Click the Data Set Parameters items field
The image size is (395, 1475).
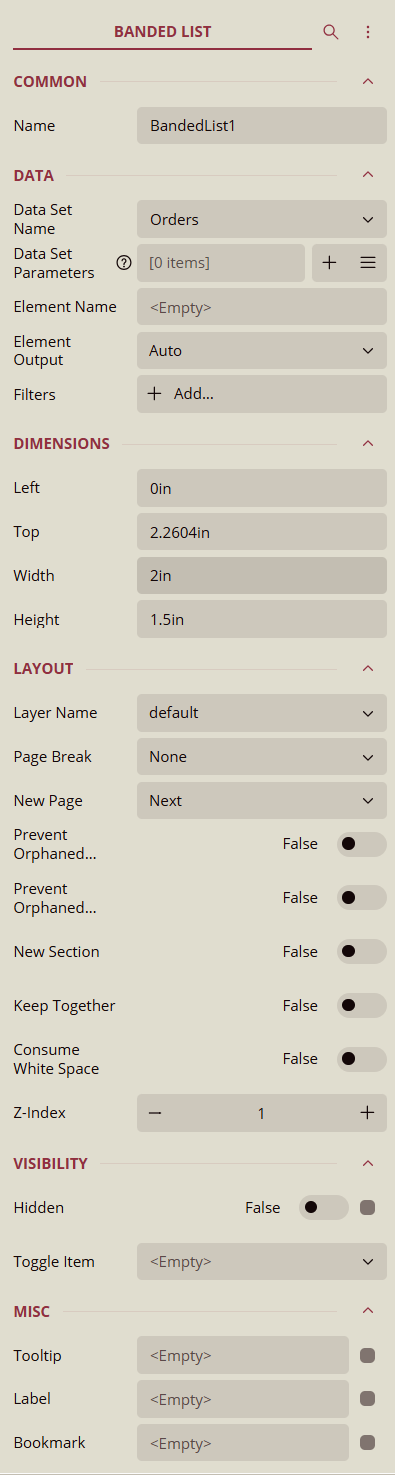point(221,263)
